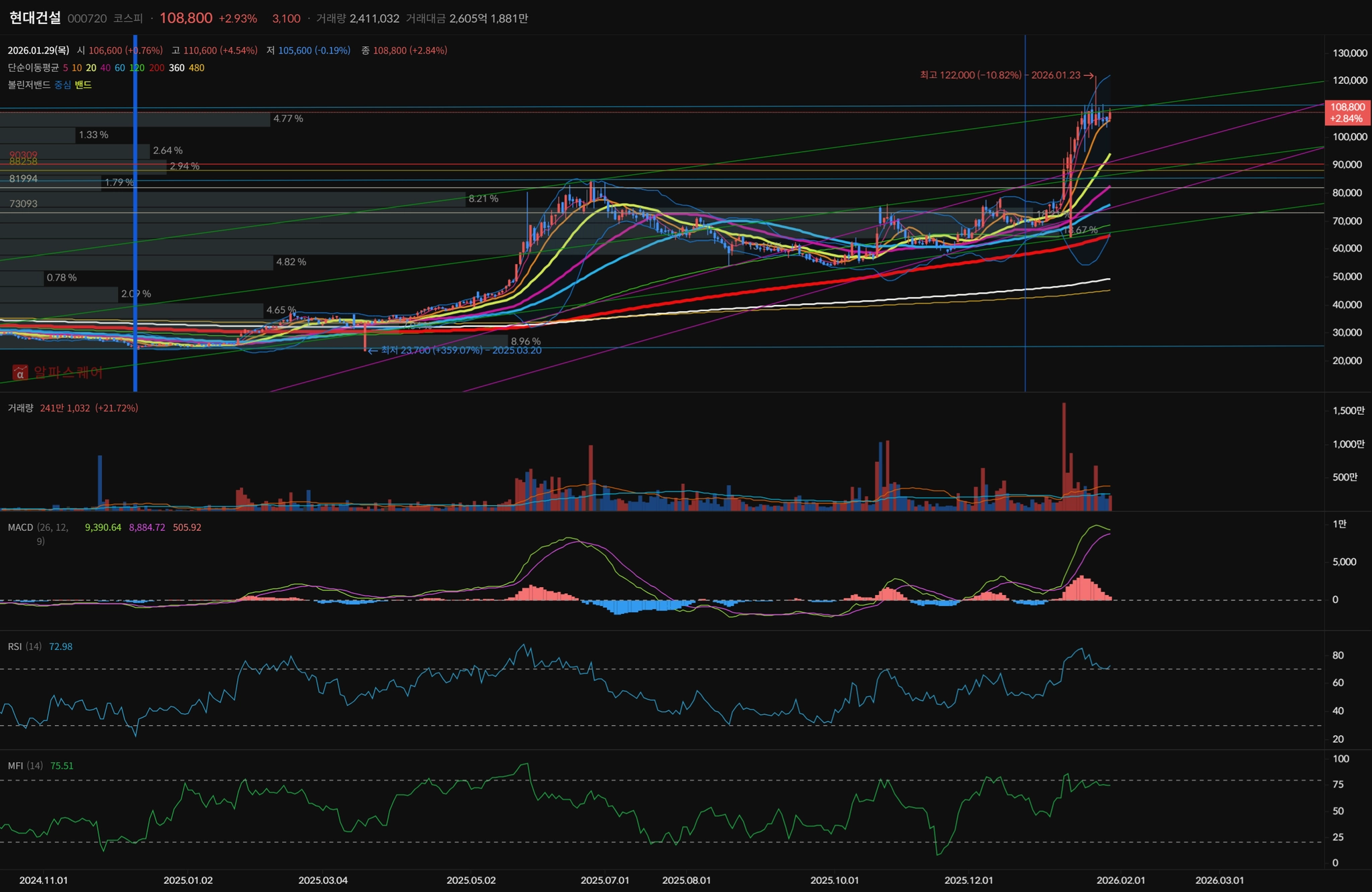Viewport: 1372px width, 892px height.
Task: Open the 단순이동평균 indicator settings
Action: pos(33,68)
